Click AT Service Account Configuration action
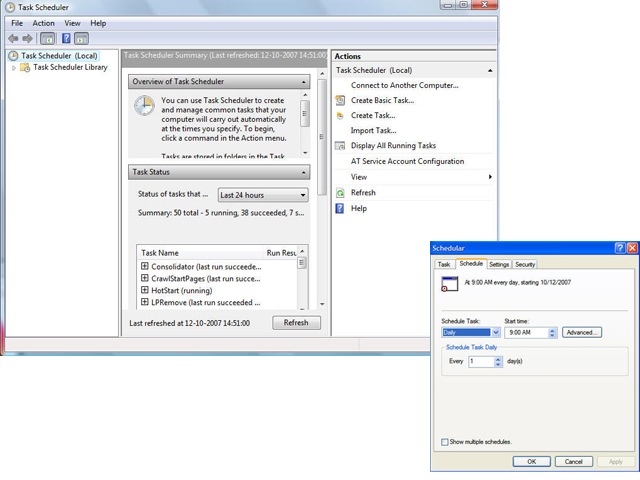 407,161
